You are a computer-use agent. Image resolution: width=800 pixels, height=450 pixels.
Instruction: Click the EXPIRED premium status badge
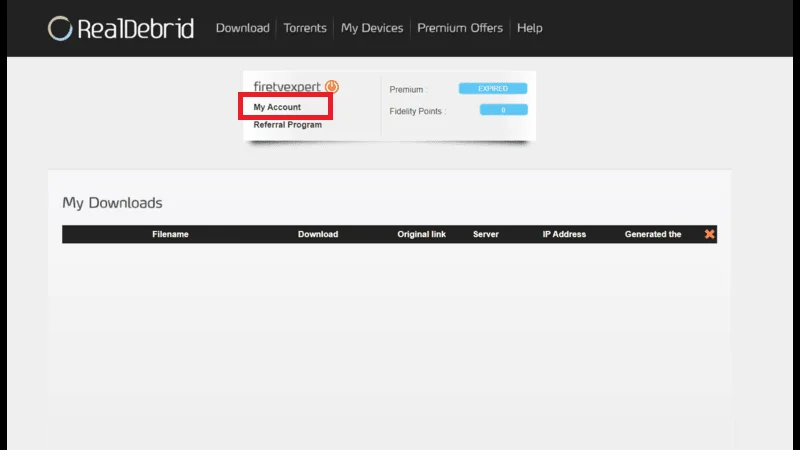pos(493,88)
